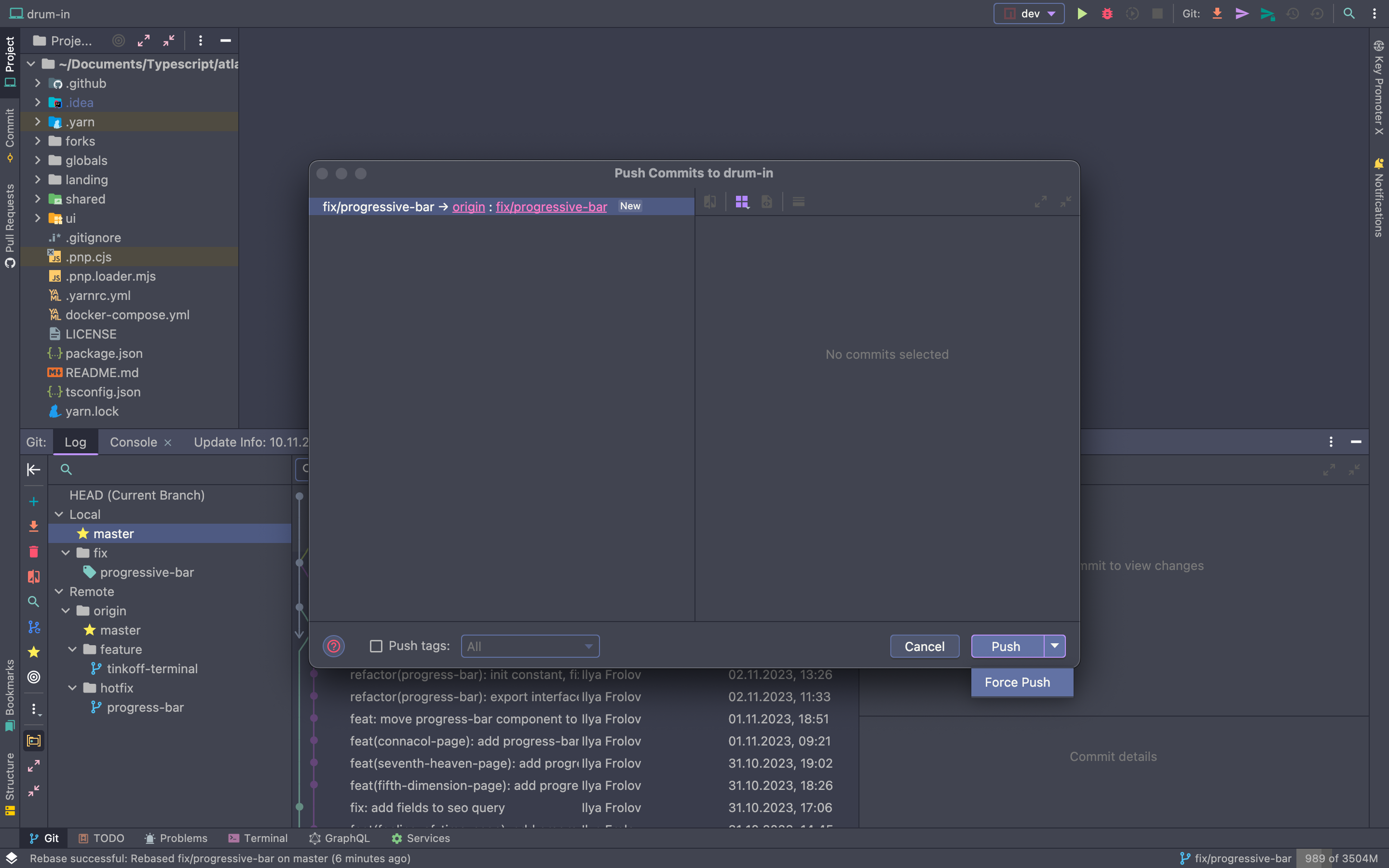This screenshot has height=868, width=1389.
Task: Open GraphQL tool window
Action: [x=339, y=838]
